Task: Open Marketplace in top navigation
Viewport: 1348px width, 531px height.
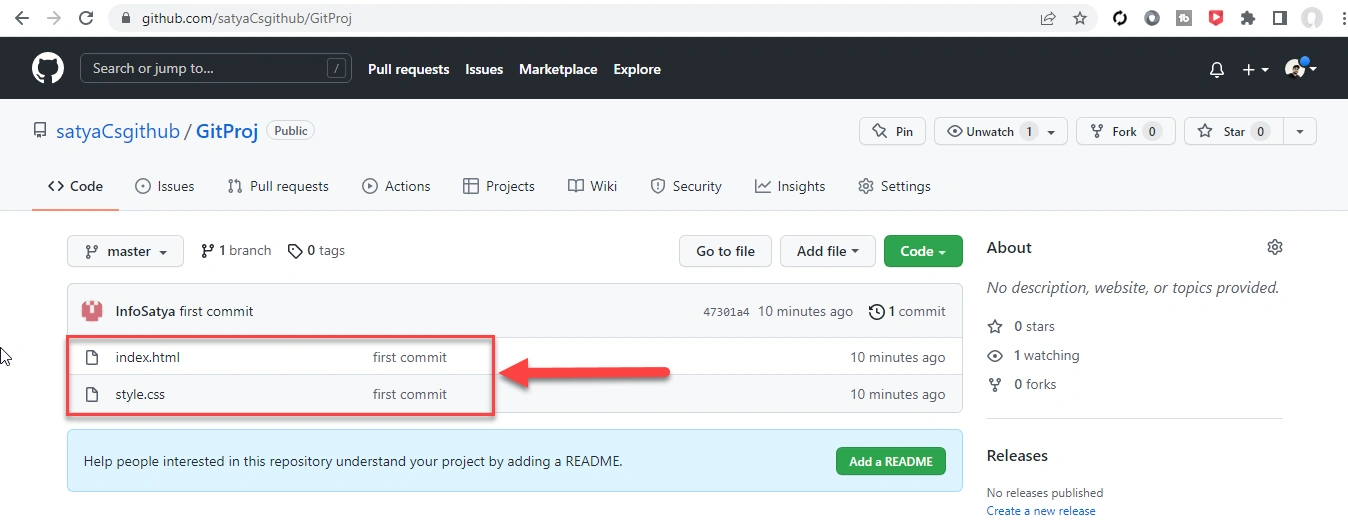Action: tap(558, 69)
